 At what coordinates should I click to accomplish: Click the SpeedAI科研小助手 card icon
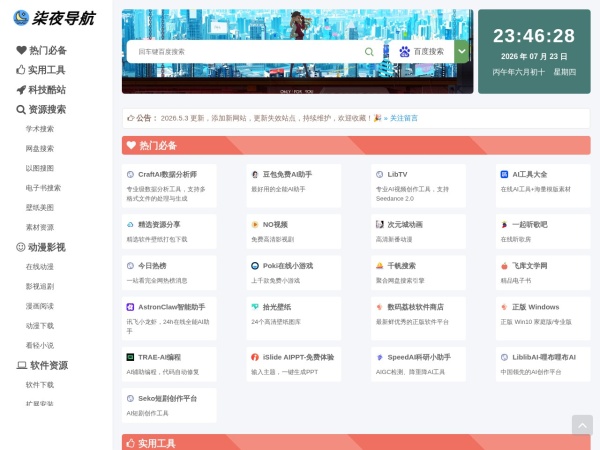coord(380,357)
